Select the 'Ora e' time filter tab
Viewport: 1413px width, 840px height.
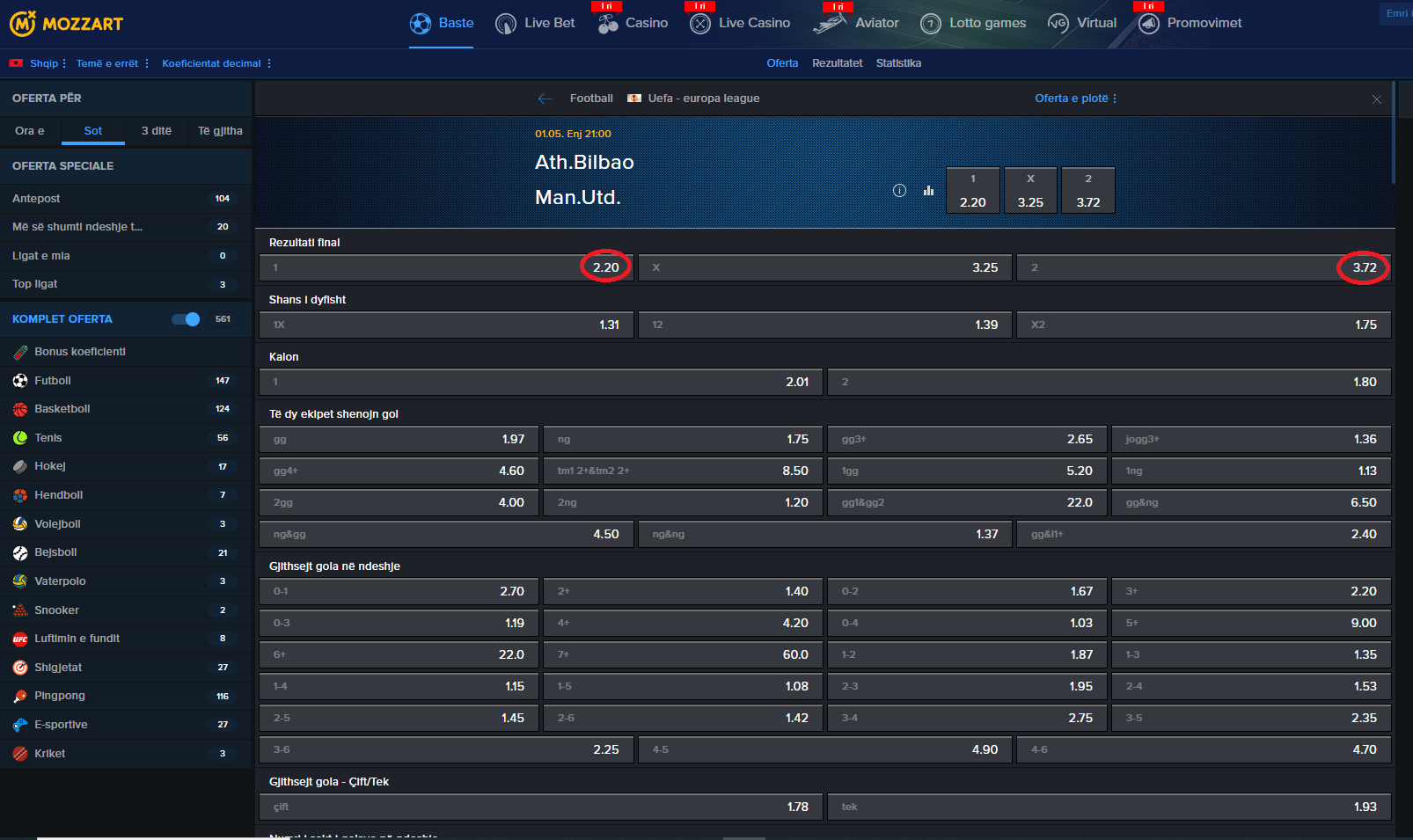tap(30, 131)
